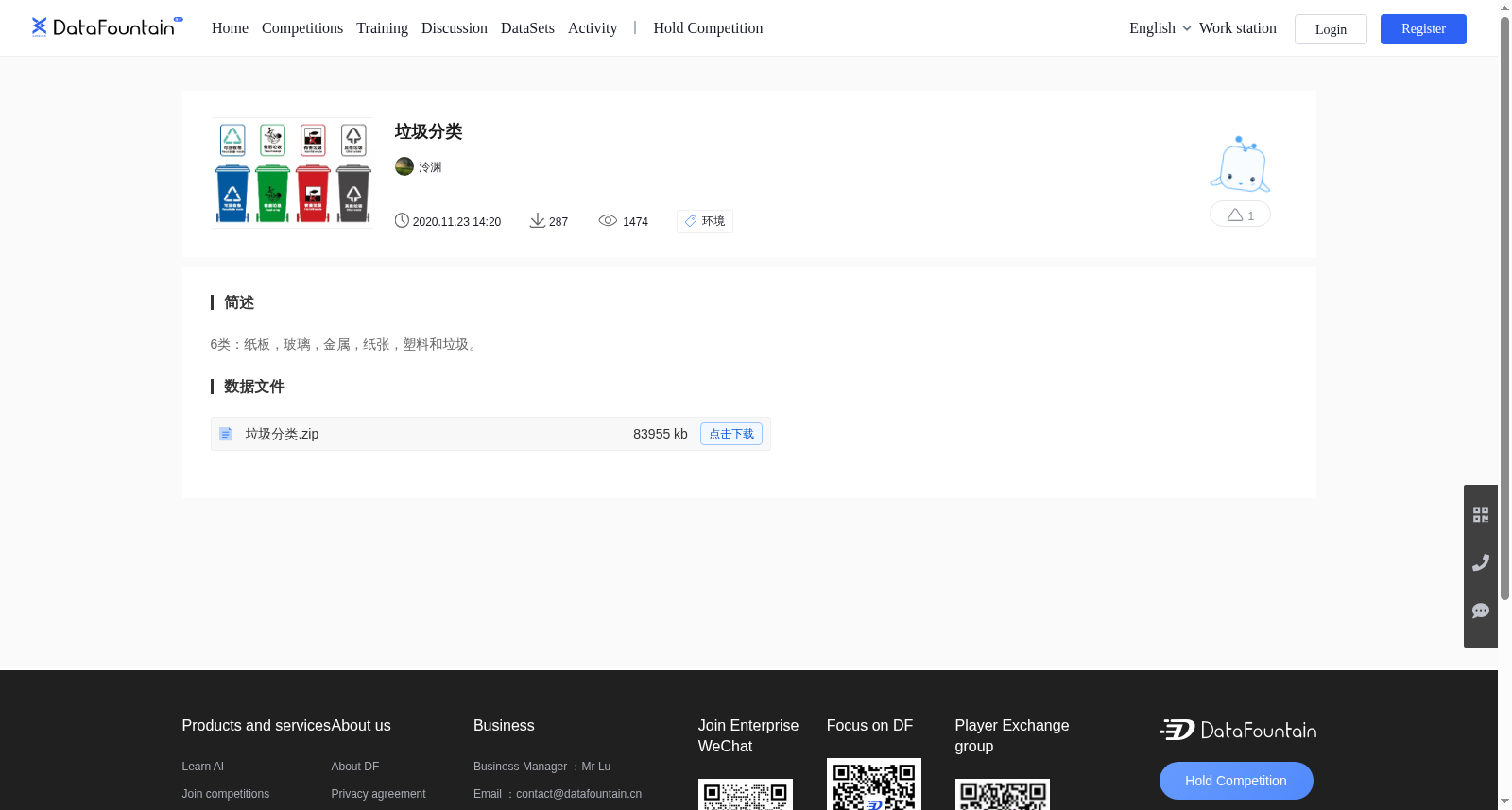Open the DataSets menu
The width and height of the screenshot is (1512, 810).
(527, 28)
